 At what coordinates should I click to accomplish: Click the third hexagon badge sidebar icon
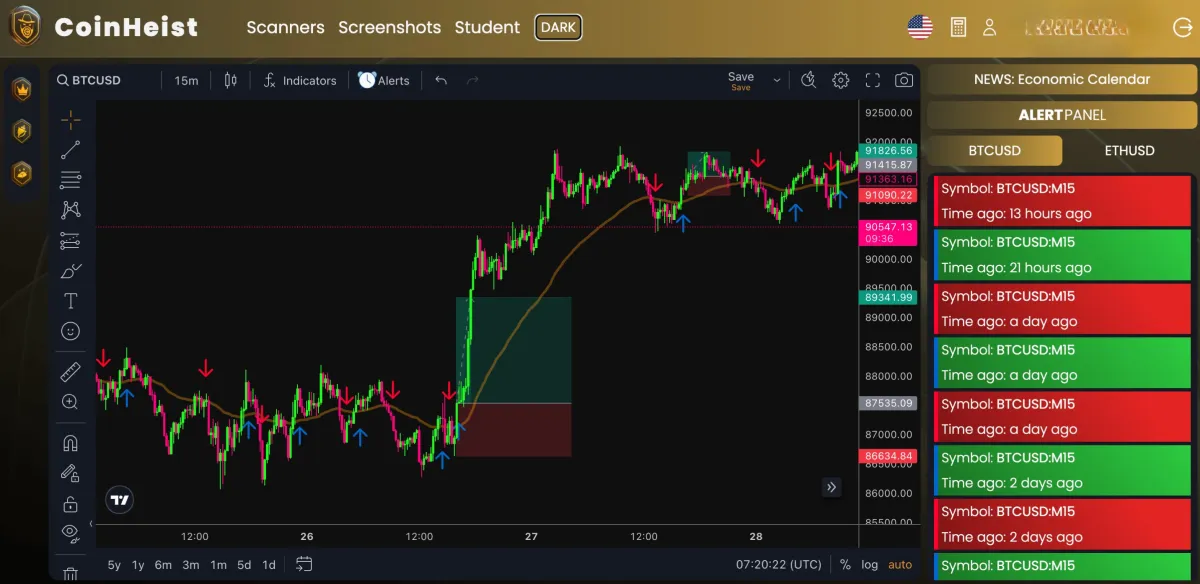click(21, 173)
